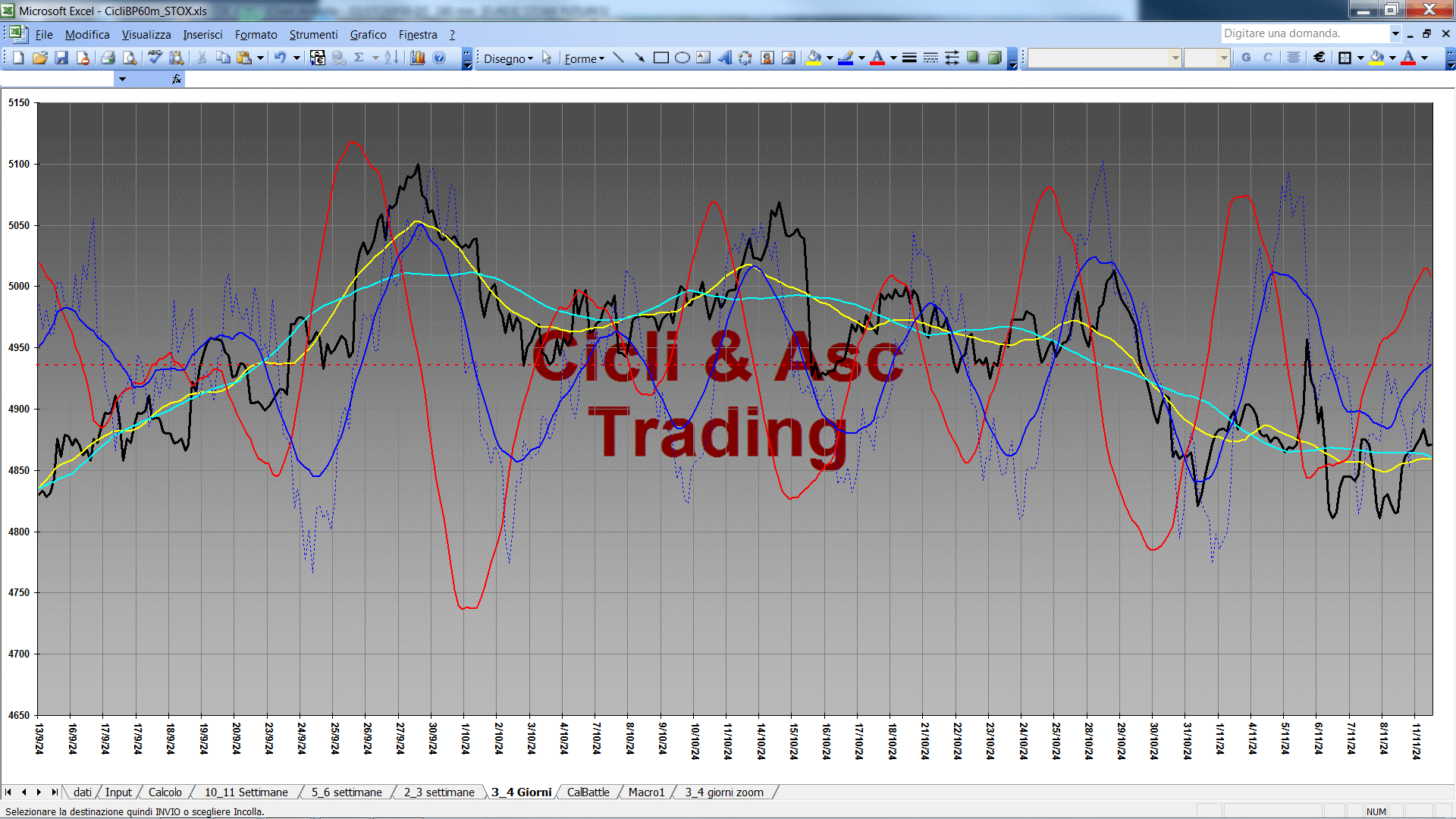This screenshot has height=819, width=1456.
Task: Switch to the 5_6 settimane sheet tab
Action: click(x=347, y=792)
